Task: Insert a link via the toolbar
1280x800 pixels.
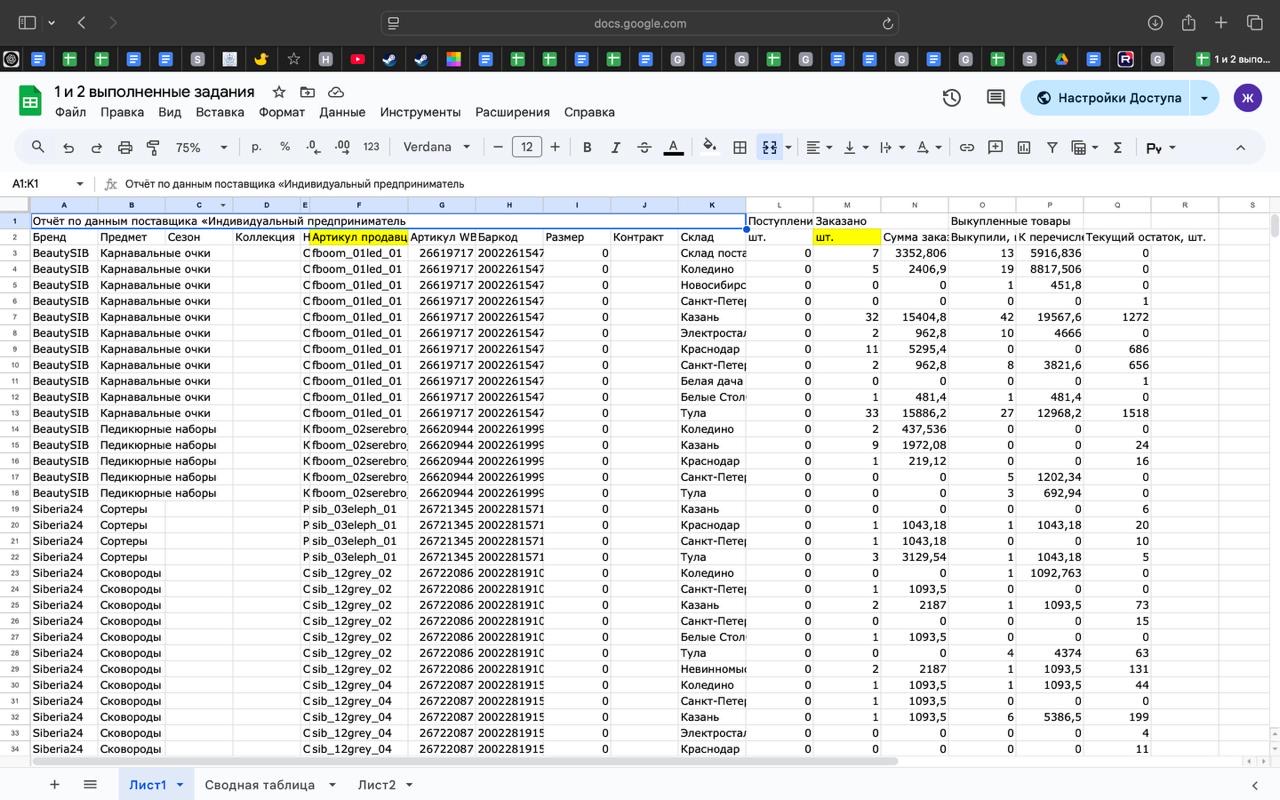Action: [x=967, y=147]
